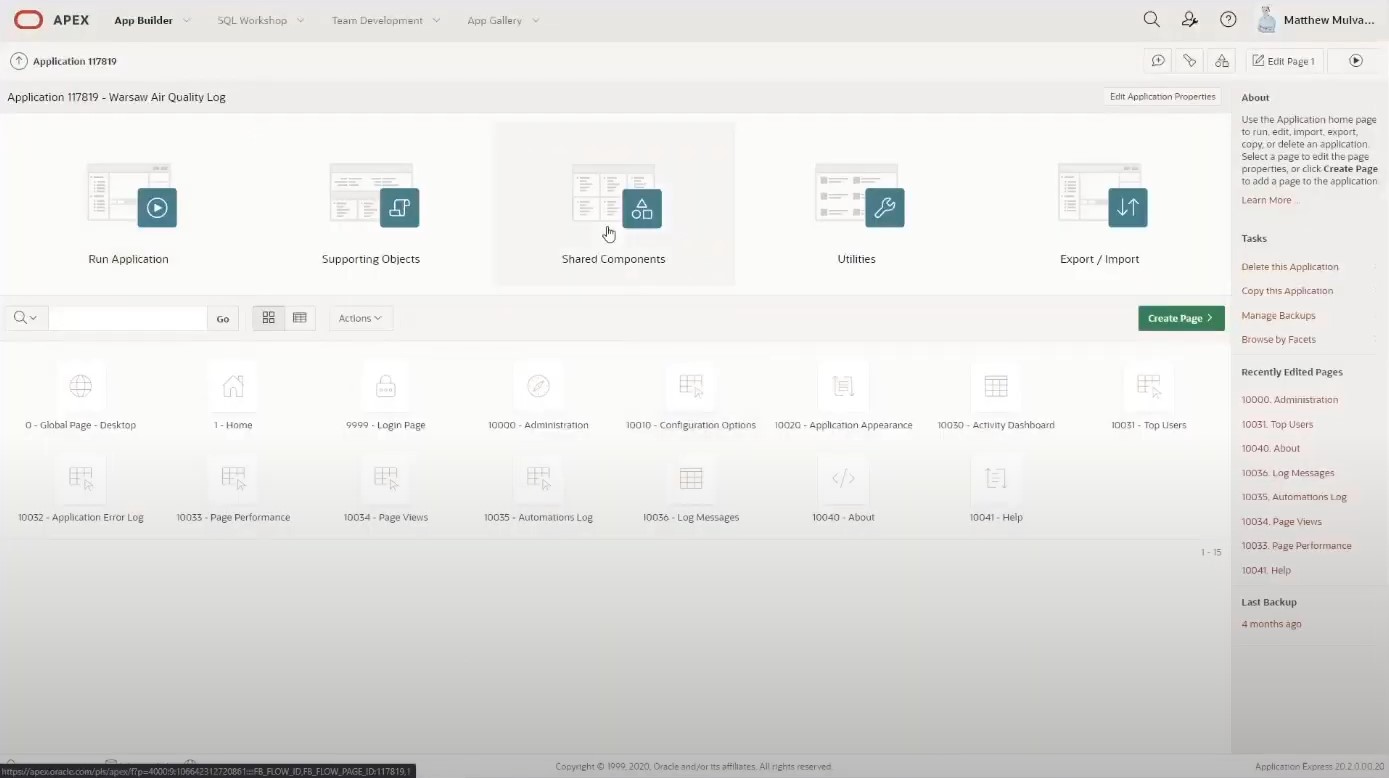Click the 4 months ago backup link
This screenshot has width=1389, height=778.
coord(1271,624)
